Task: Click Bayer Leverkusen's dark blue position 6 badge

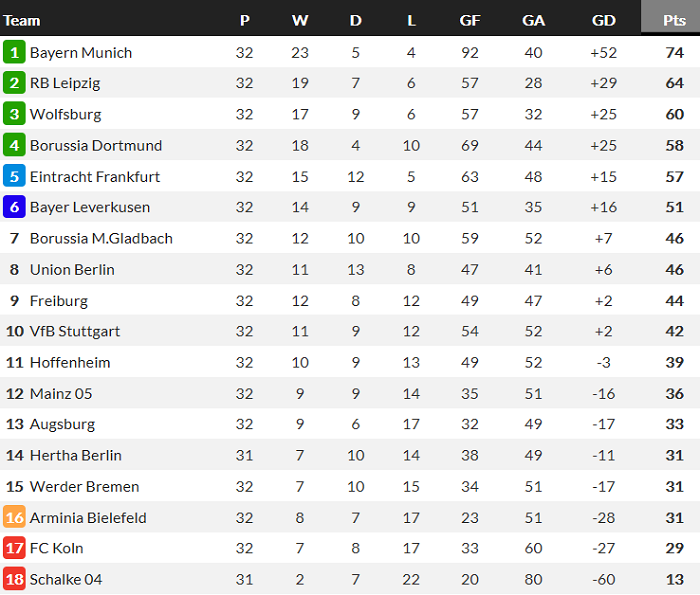Action: pyautogui.click(x=14, y=208)
